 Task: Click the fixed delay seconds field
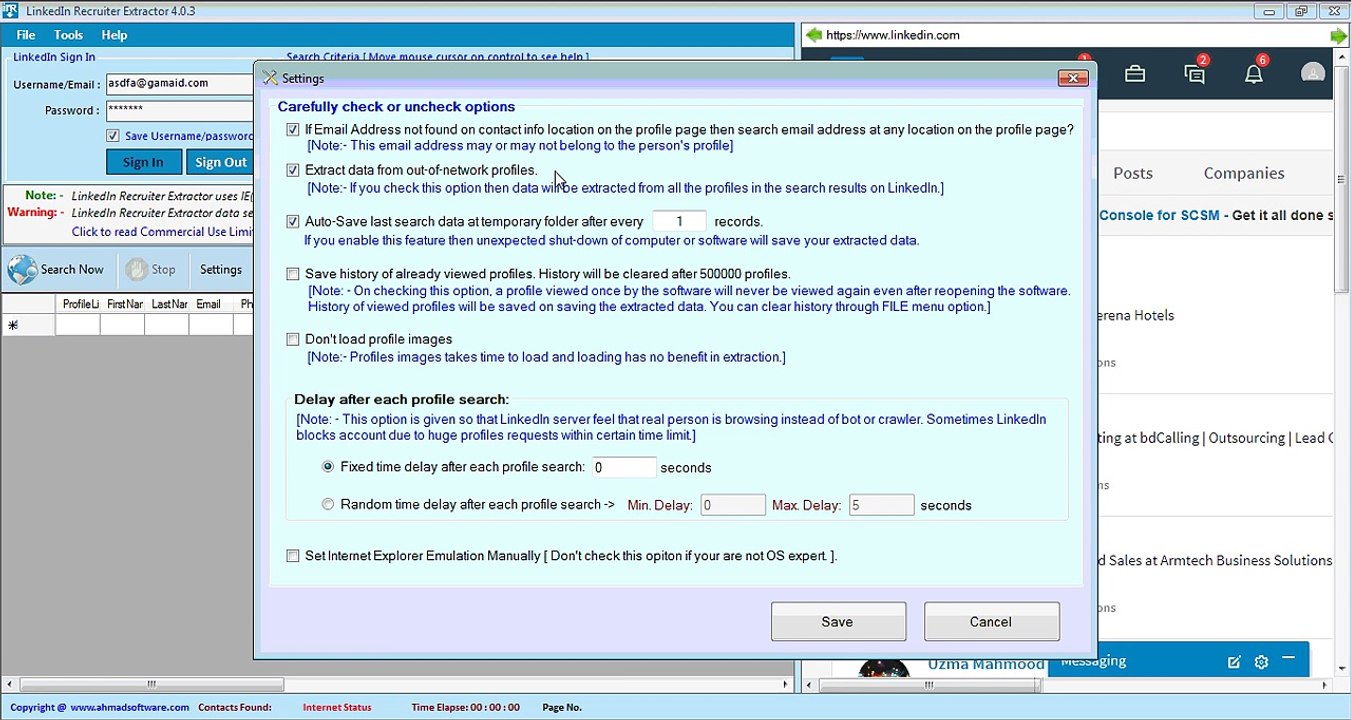point(624,467)
